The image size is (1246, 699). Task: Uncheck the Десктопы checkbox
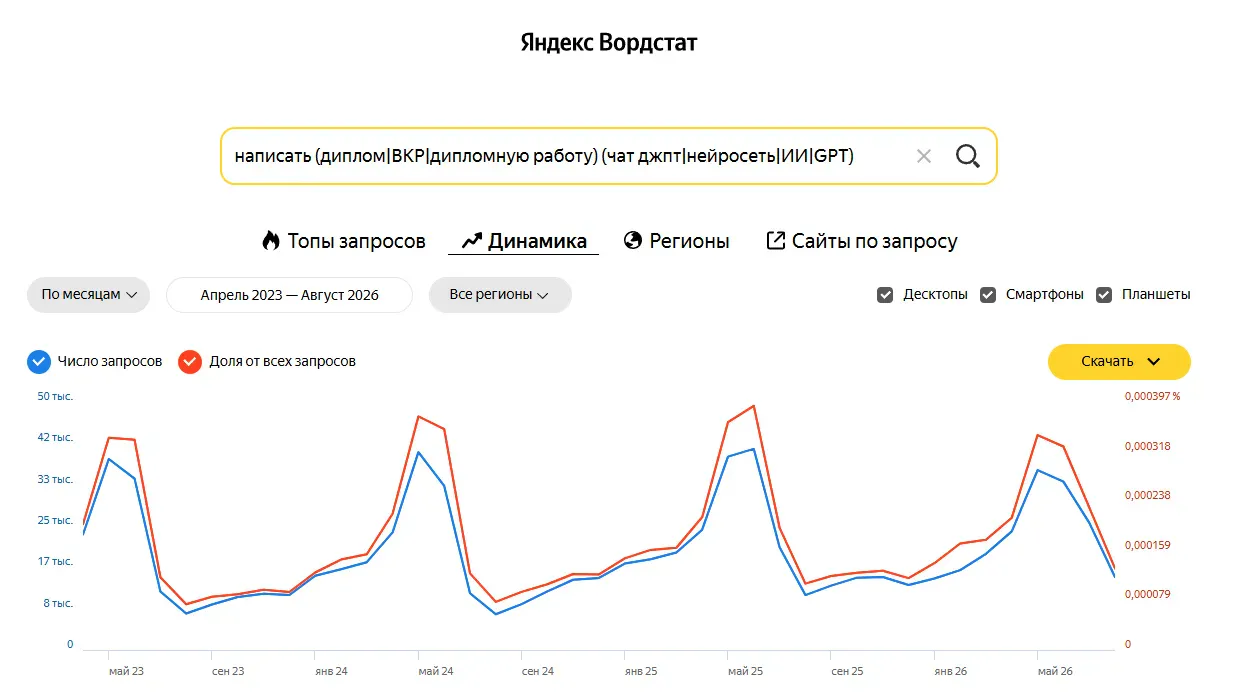pyautogui.click(x=885, y=295)
